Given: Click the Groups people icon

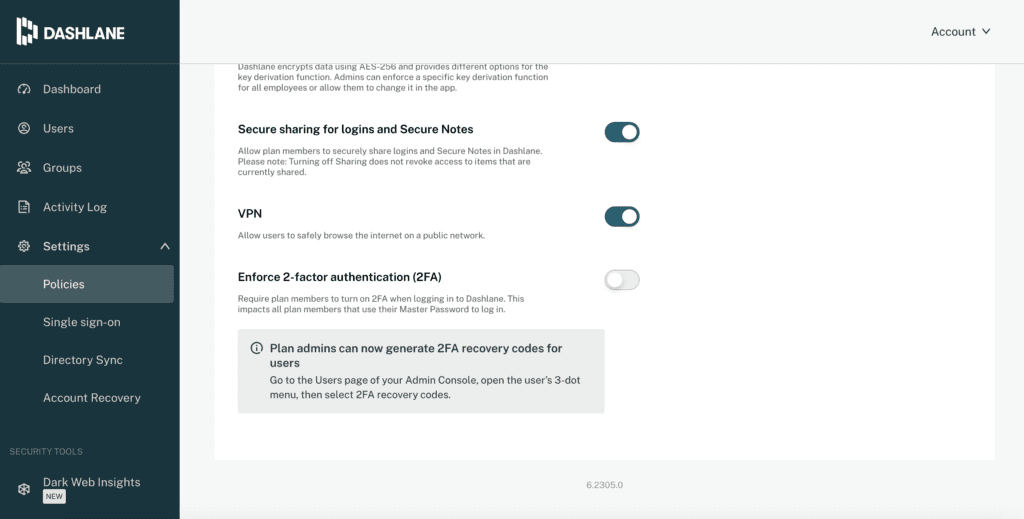Looking at the screenshot, I should coord(24,168).
